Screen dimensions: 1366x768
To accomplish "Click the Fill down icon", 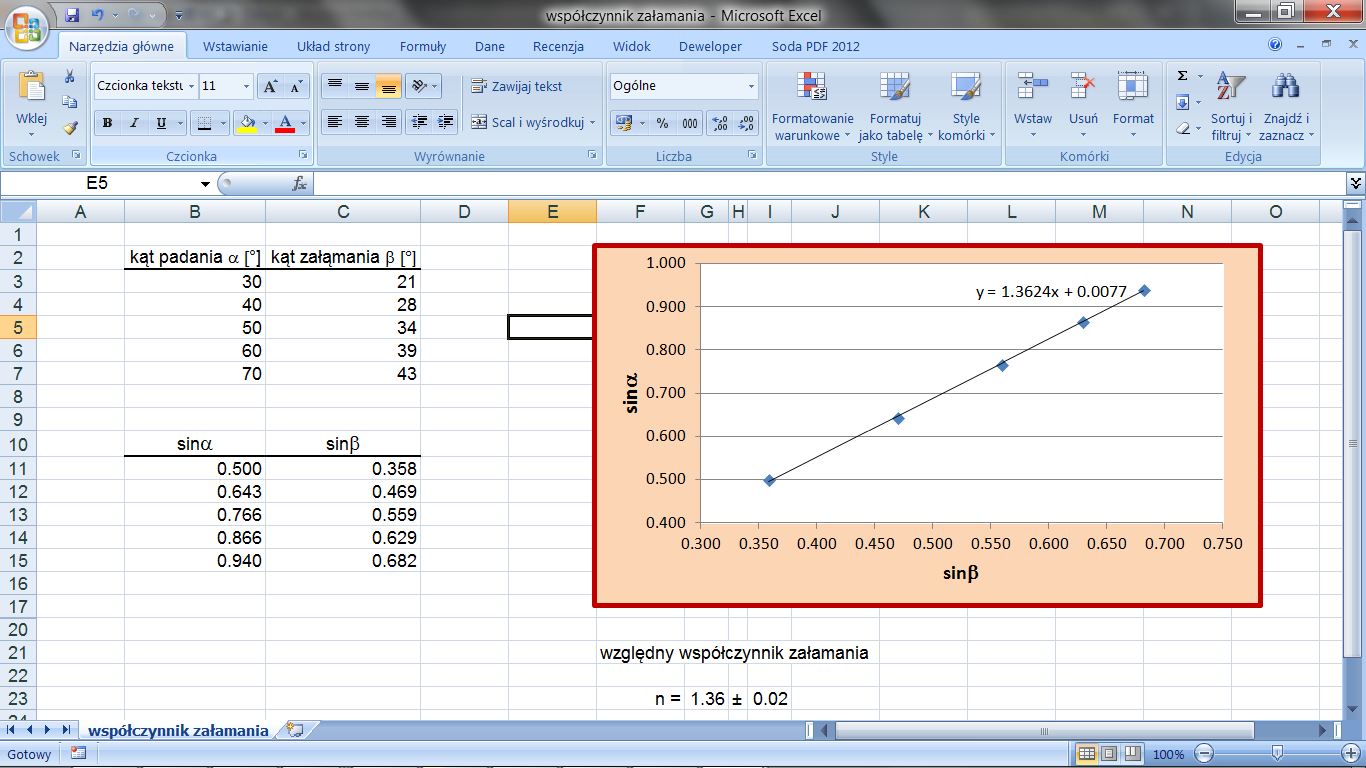I will pyautogui.click(x=1183, y=102).
